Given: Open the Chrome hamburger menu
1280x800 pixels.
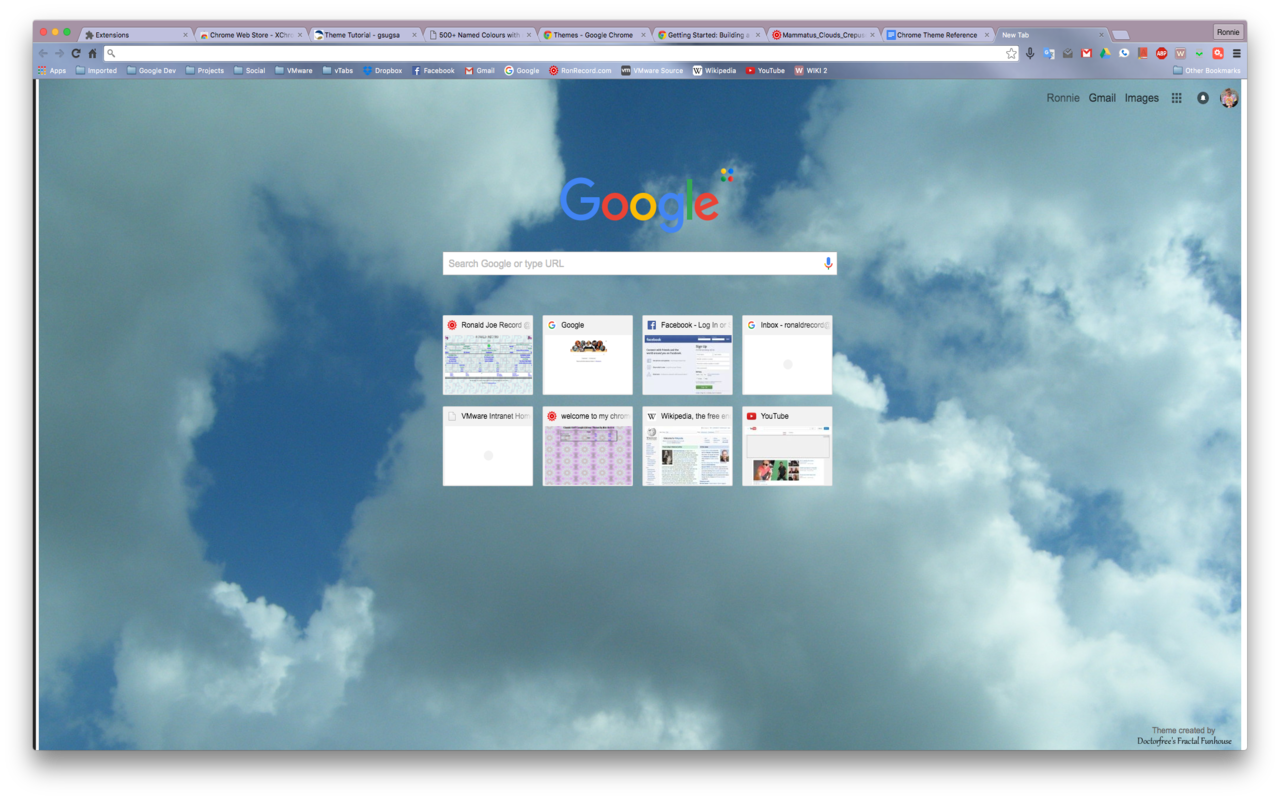Looking at the screenshot, I should click(1237, 53).
